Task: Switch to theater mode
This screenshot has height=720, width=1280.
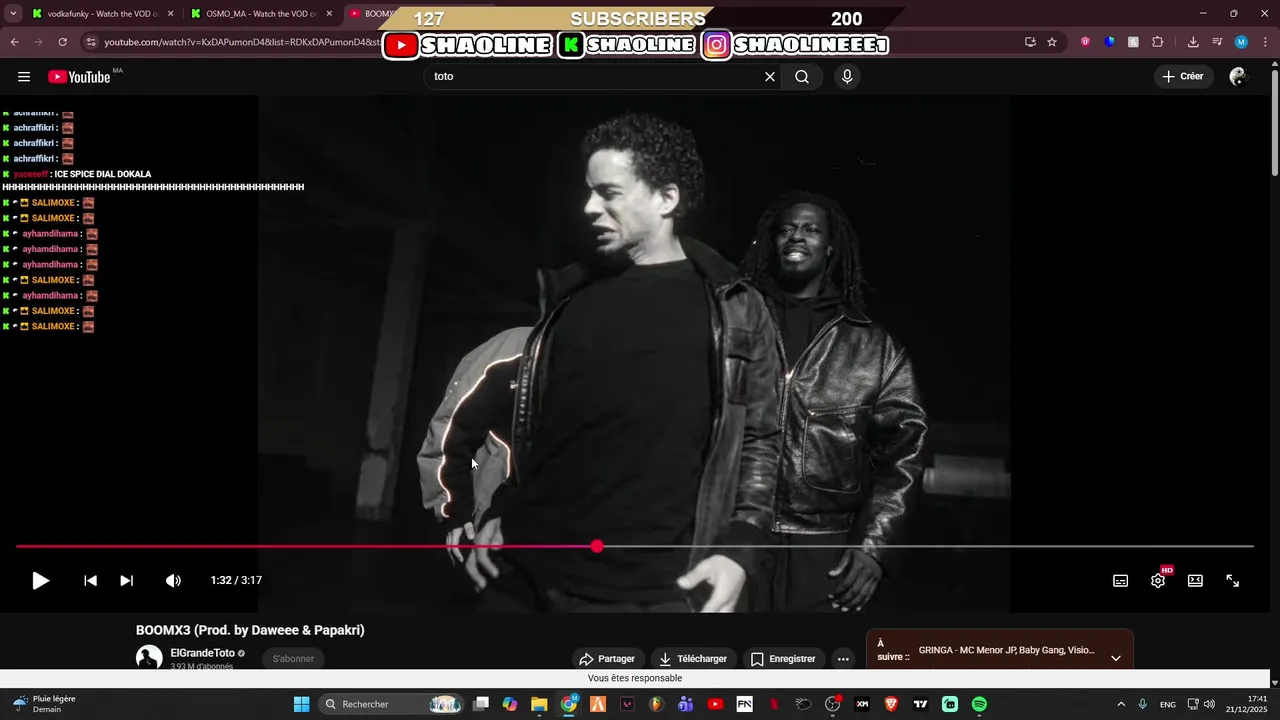Action: click(x=1195, y=581)
